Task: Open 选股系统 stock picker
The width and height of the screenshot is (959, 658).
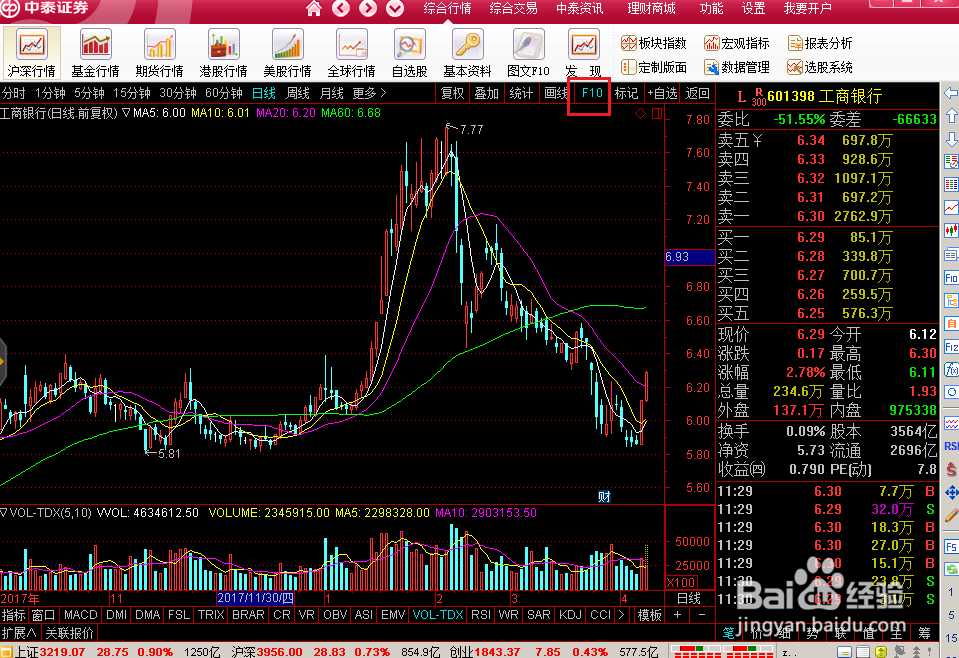Action: [820, 67]
